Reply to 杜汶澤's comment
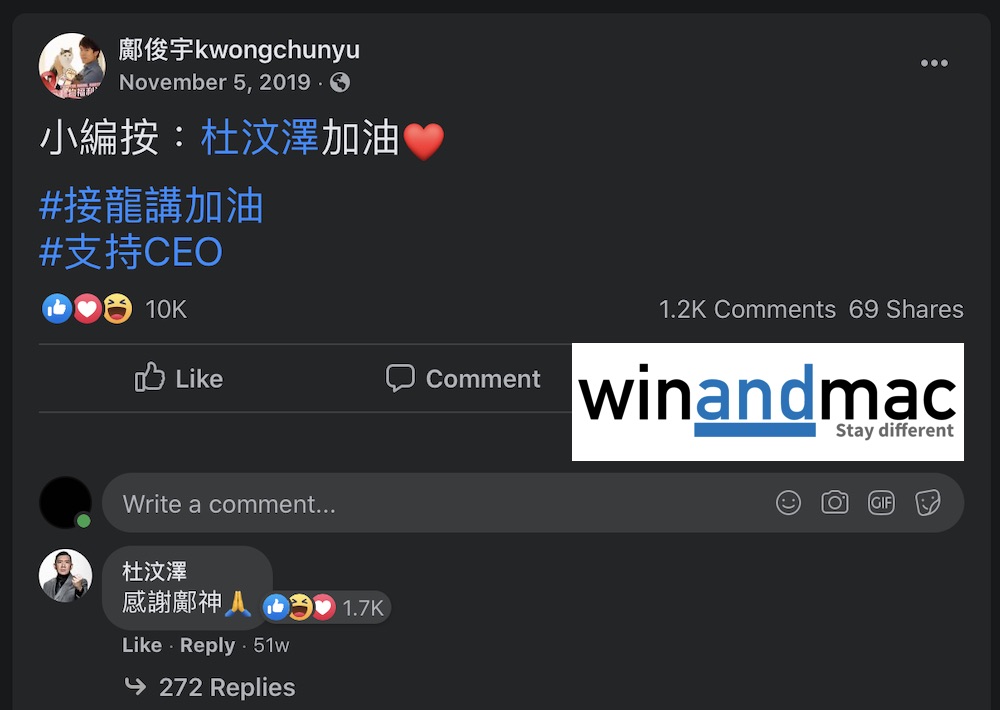The image size is (1000, 710). point(207,645)
